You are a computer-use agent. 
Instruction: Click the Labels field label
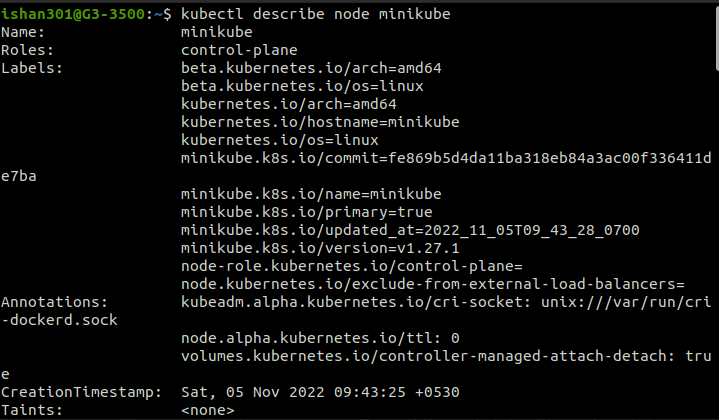coord(29,68)
